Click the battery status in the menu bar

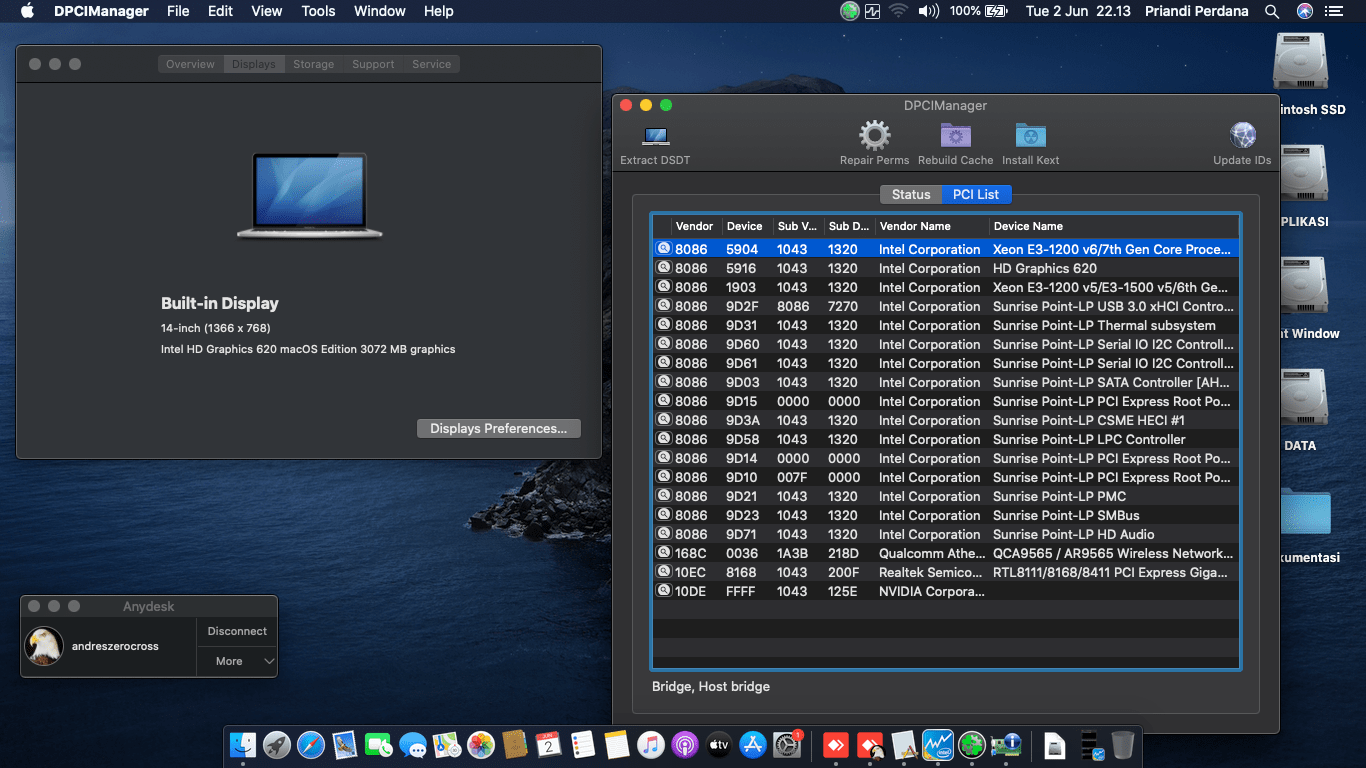(x=978, y=11)
